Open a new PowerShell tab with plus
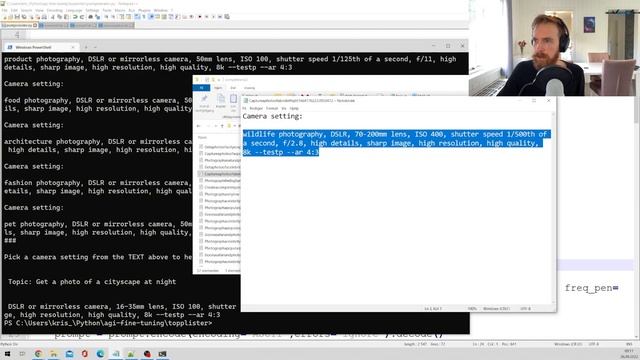The height and width of the screenshot is (360, 640). click(86, 47)
